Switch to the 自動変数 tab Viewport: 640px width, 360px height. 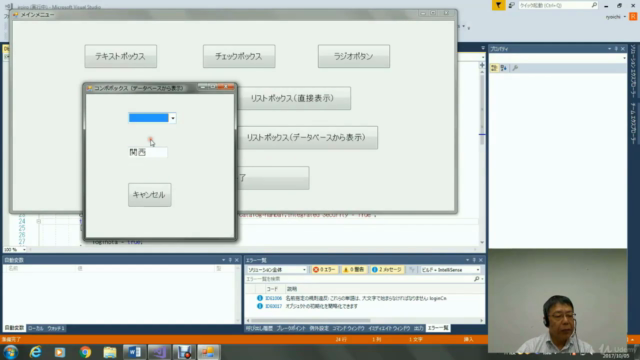(14, 328)
